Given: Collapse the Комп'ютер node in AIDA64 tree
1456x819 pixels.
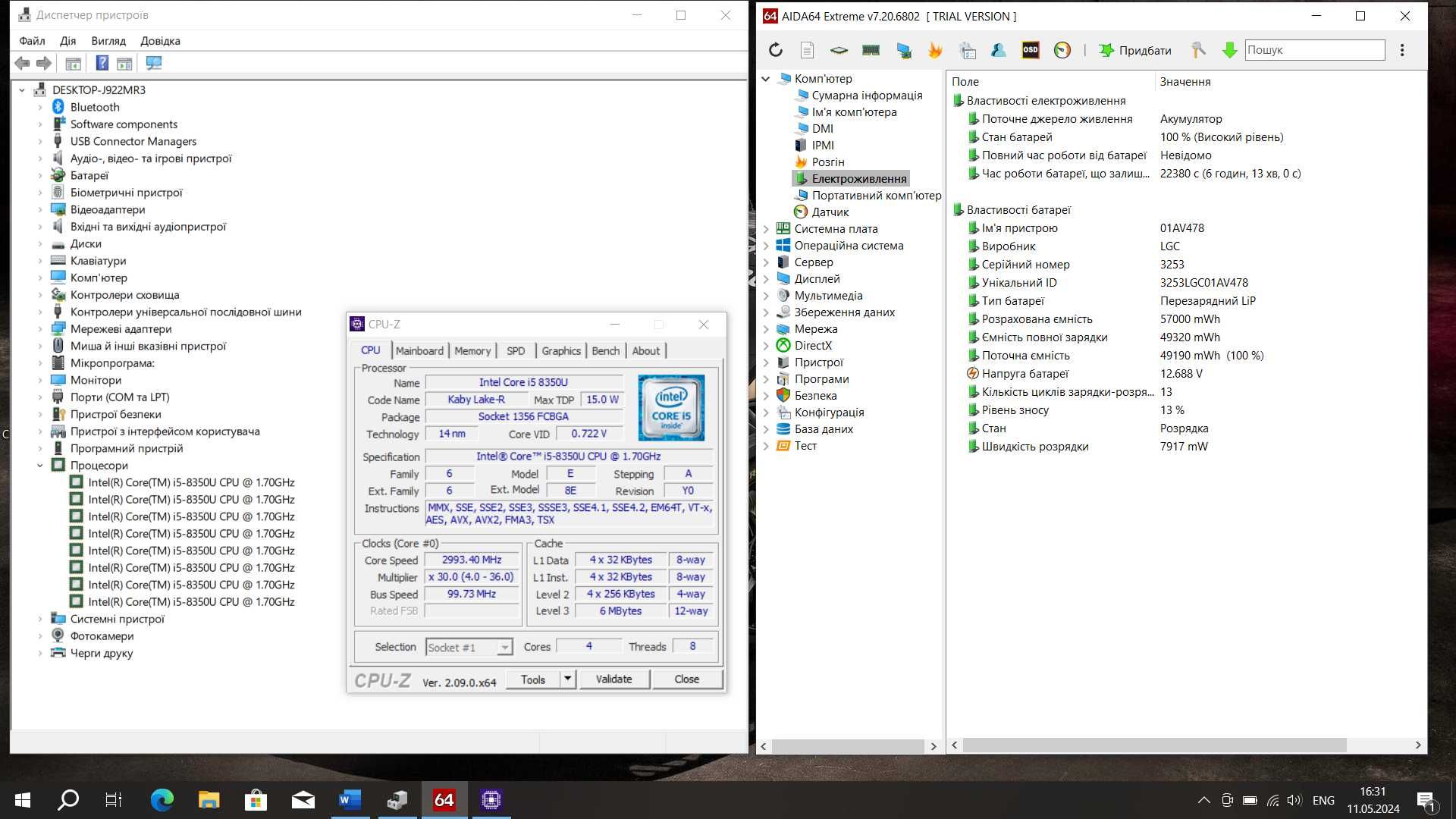Looking at the screenshot, I should point(766,78).
